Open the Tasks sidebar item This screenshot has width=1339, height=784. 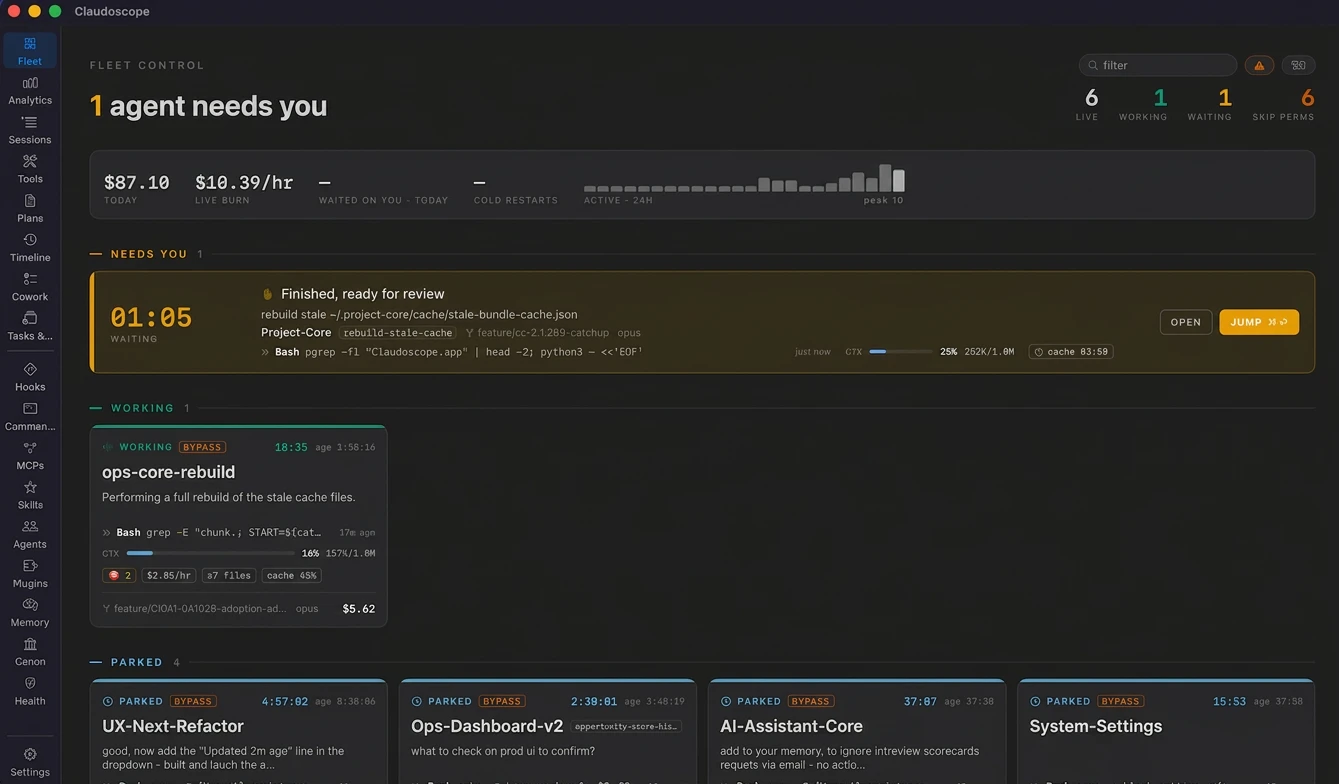30,326
